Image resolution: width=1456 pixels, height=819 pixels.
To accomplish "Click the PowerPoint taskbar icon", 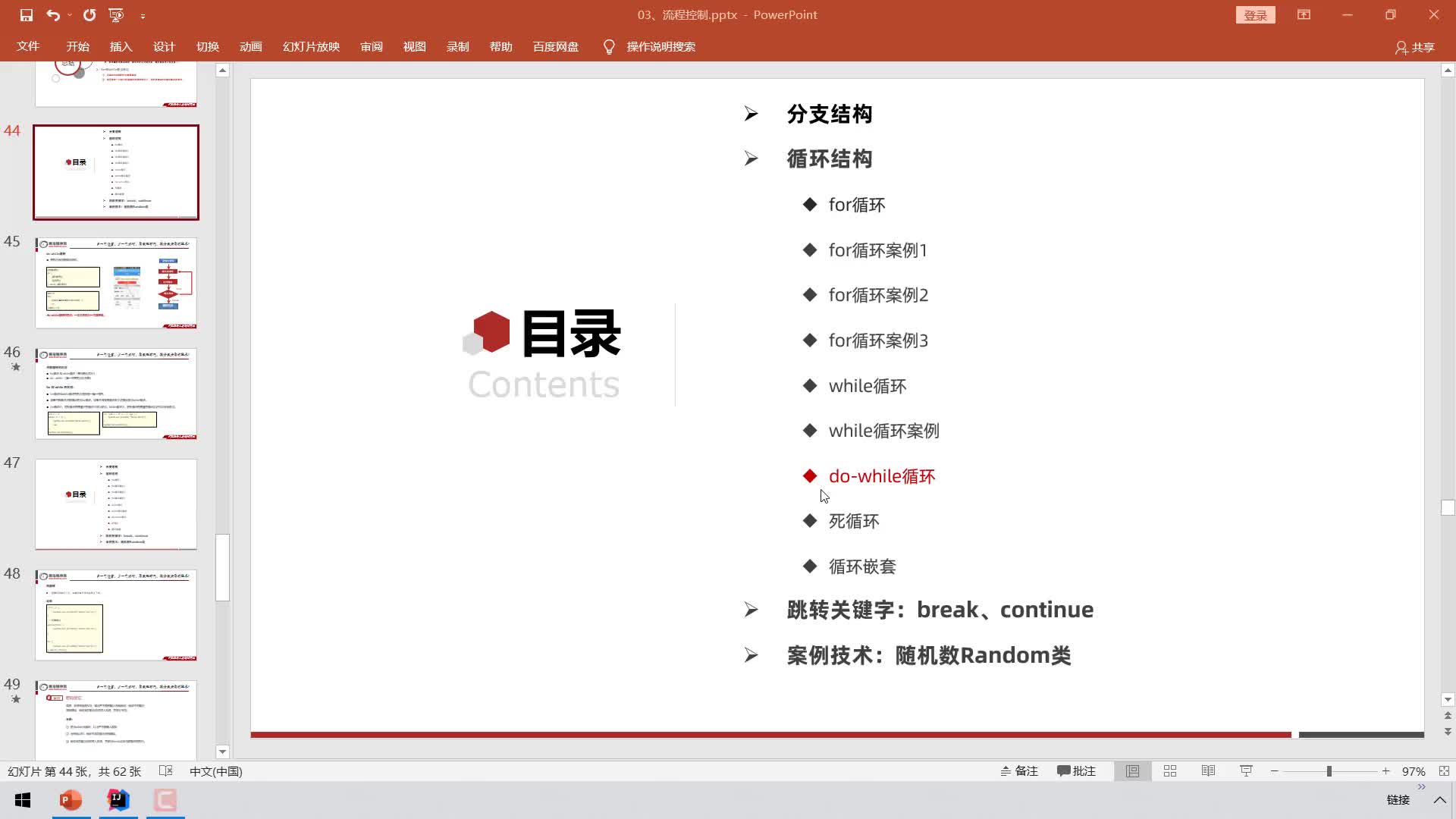I will (x=71, y=800).
